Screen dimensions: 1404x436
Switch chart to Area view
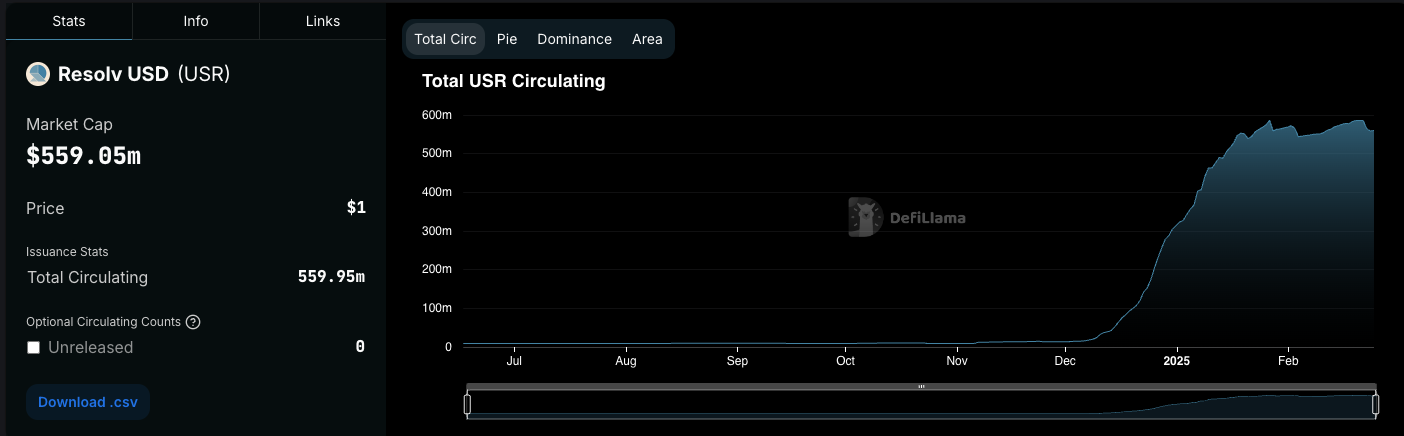point(647,39)
